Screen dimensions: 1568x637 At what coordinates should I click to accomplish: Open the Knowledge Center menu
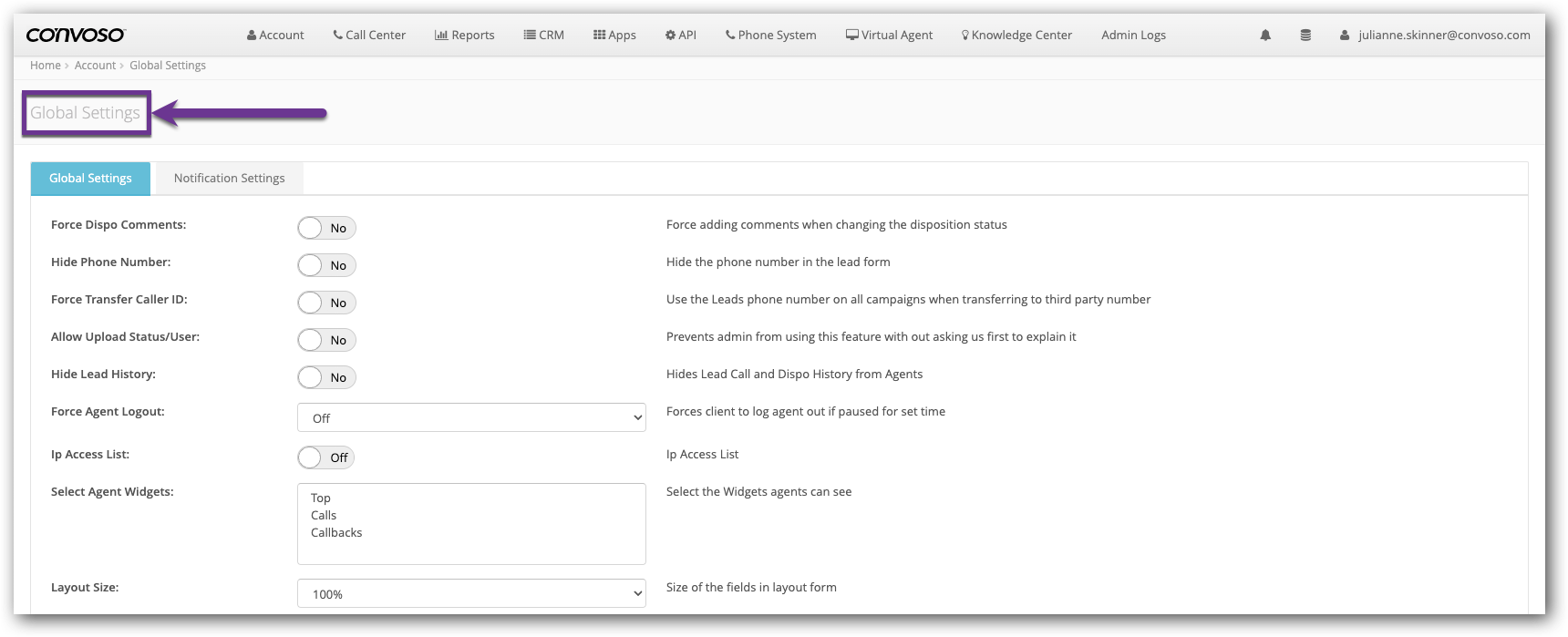[1016, 35]
